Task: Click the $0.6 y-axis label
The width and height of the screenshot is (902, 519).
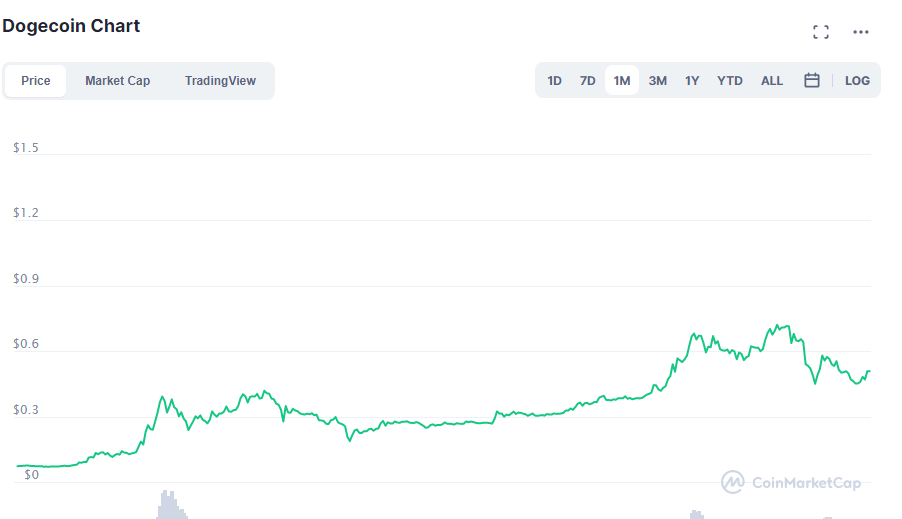Action: (26, 344)
